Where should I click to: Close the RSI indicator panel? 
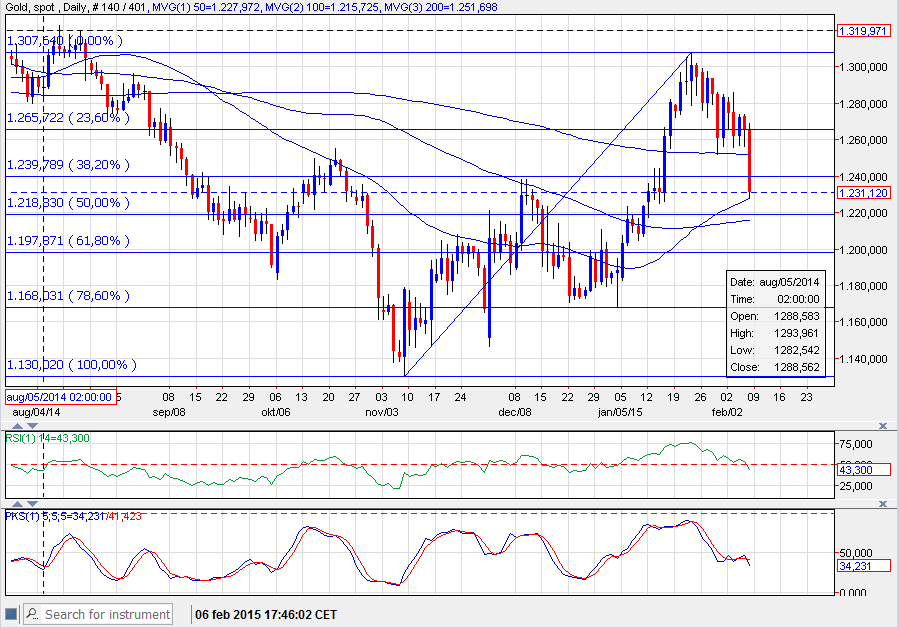pyautogui.click(x=883, y=426)
